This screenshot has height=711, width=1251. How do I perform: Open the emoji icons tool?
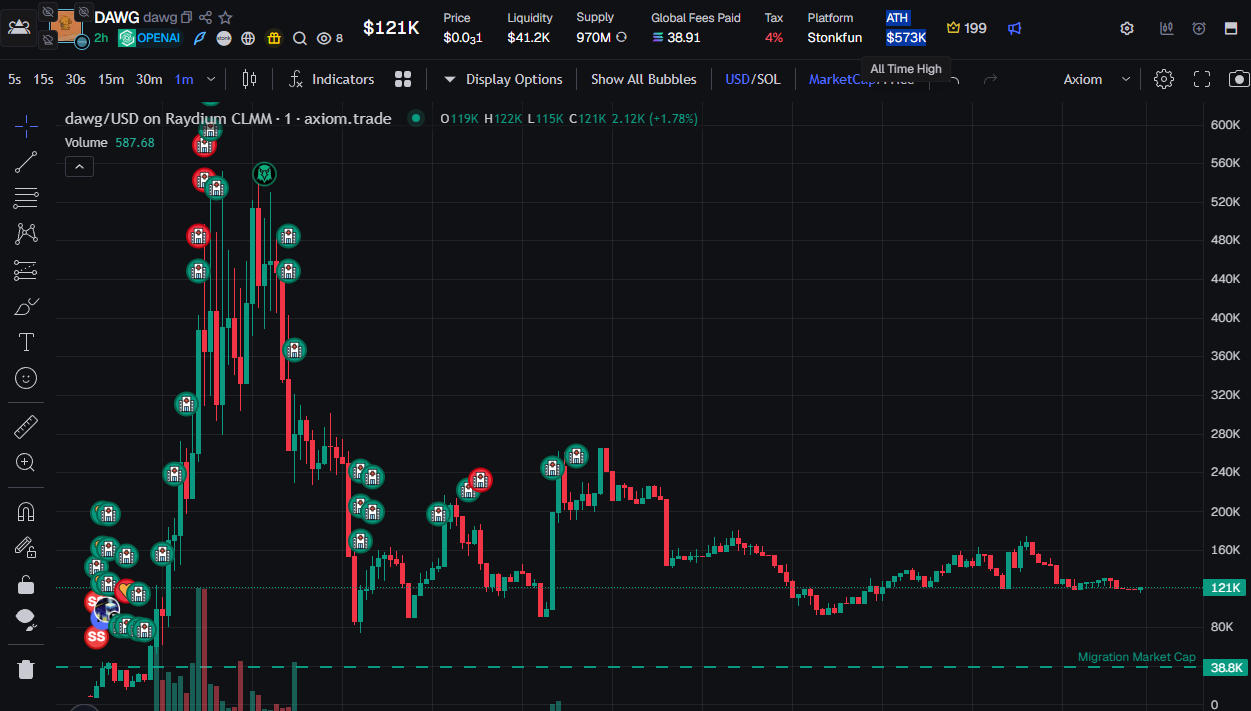(x=27, y=378)
